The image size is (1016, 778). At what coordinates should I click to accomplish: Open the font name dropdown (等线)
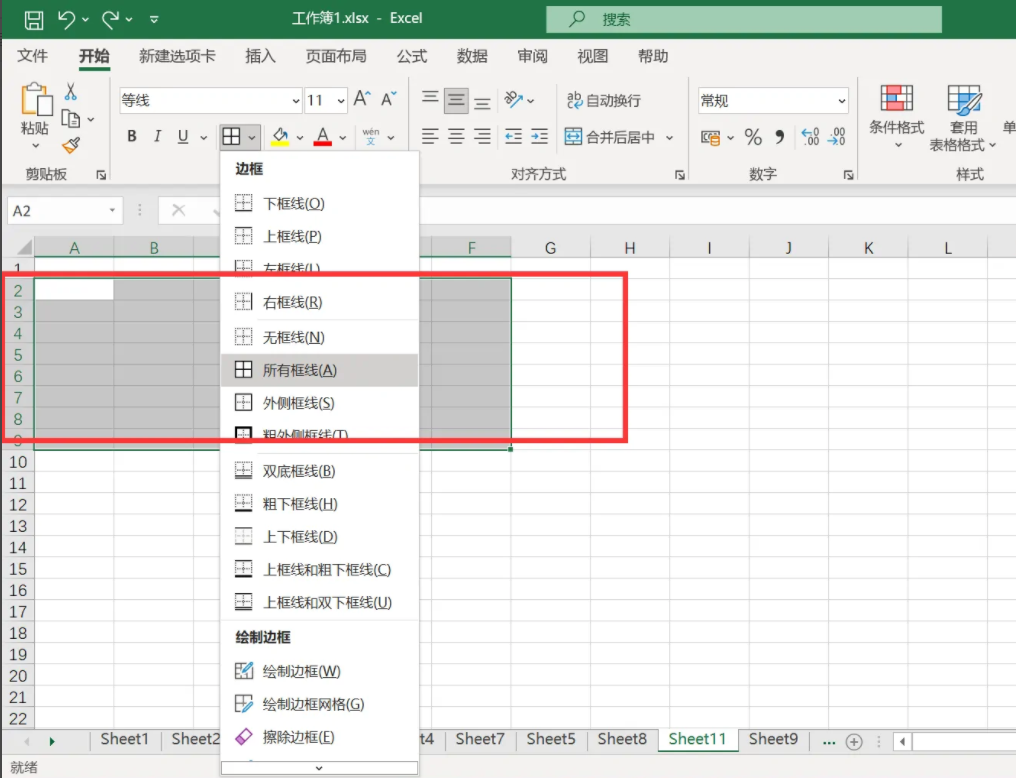tap(296, 101)
